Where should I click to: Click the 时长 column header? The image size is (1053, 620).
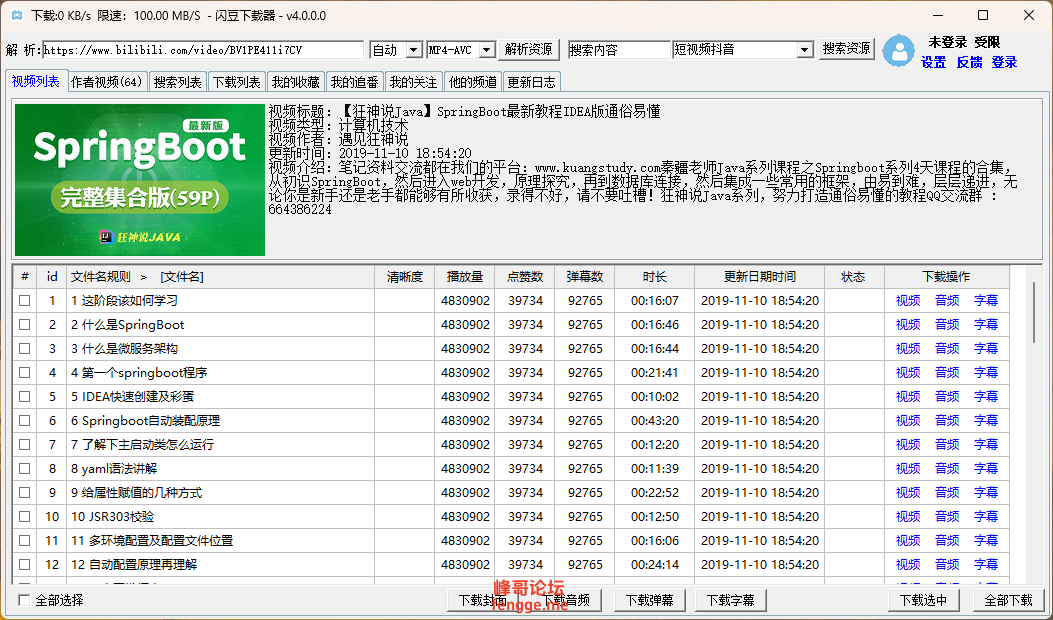click(x=655, y=277)
